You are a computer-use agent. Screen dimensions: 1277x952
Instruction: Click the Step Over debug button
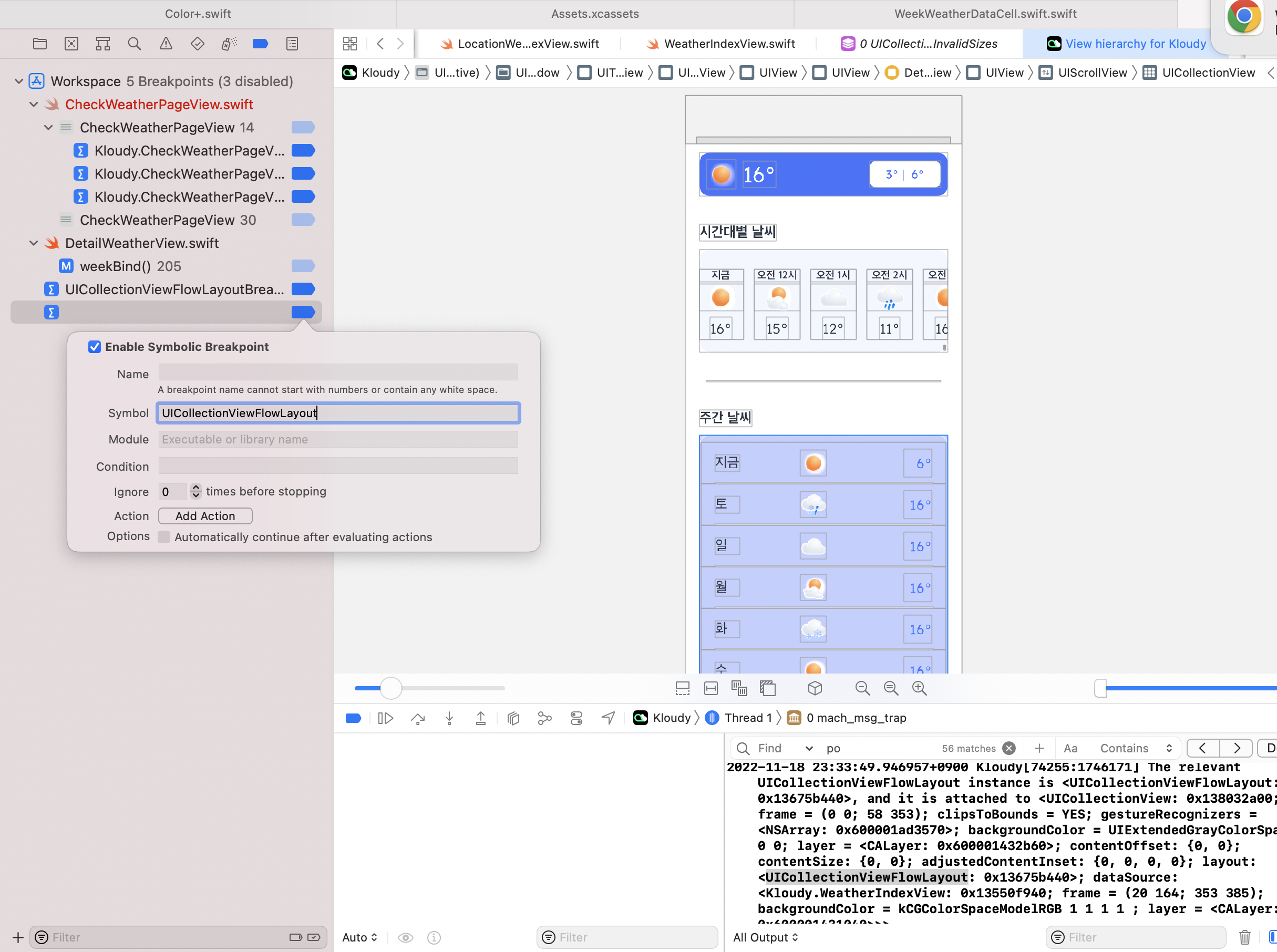418,718
